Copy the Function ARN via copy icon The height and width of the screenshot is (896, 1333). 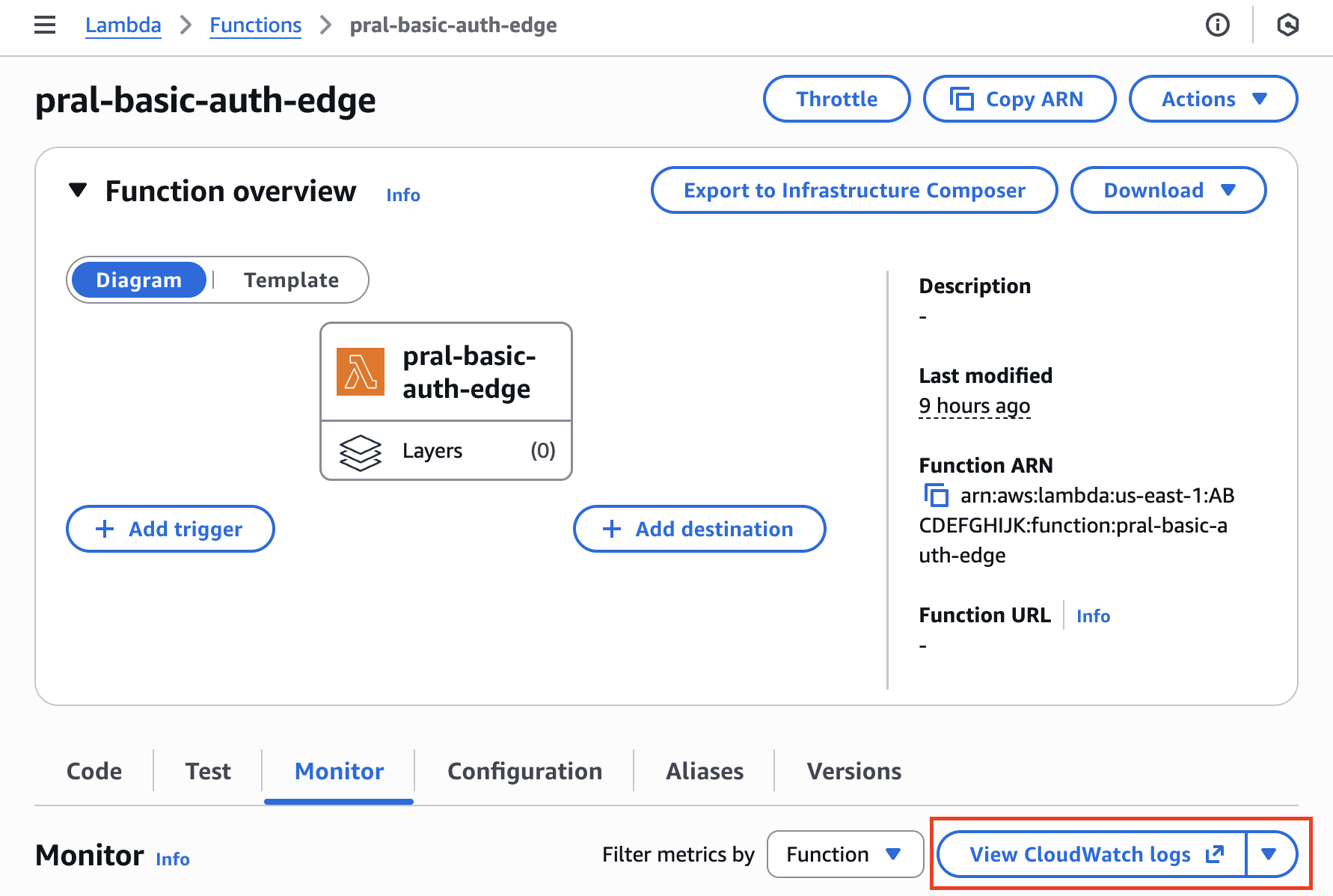(936, 495)
